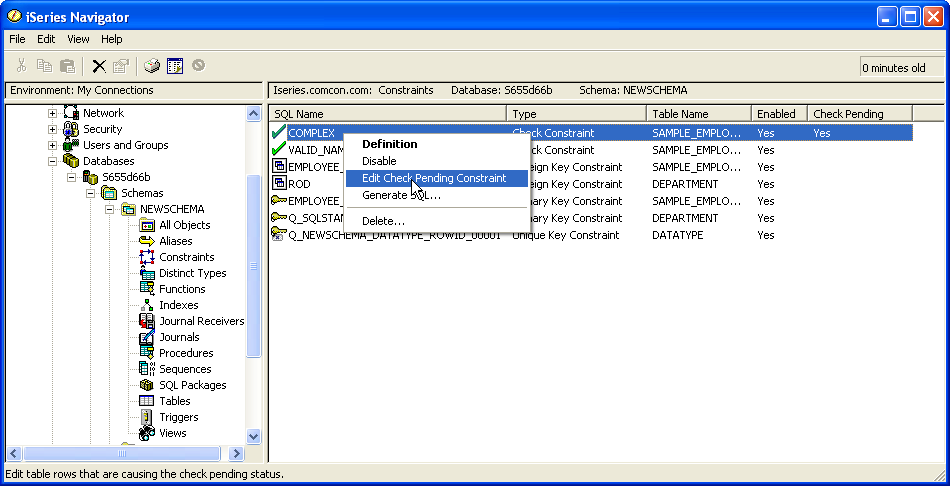The height and width of the screenshot is (486, 950).
Task: Click the Security lock icon in tree
Action: point(71,128)
